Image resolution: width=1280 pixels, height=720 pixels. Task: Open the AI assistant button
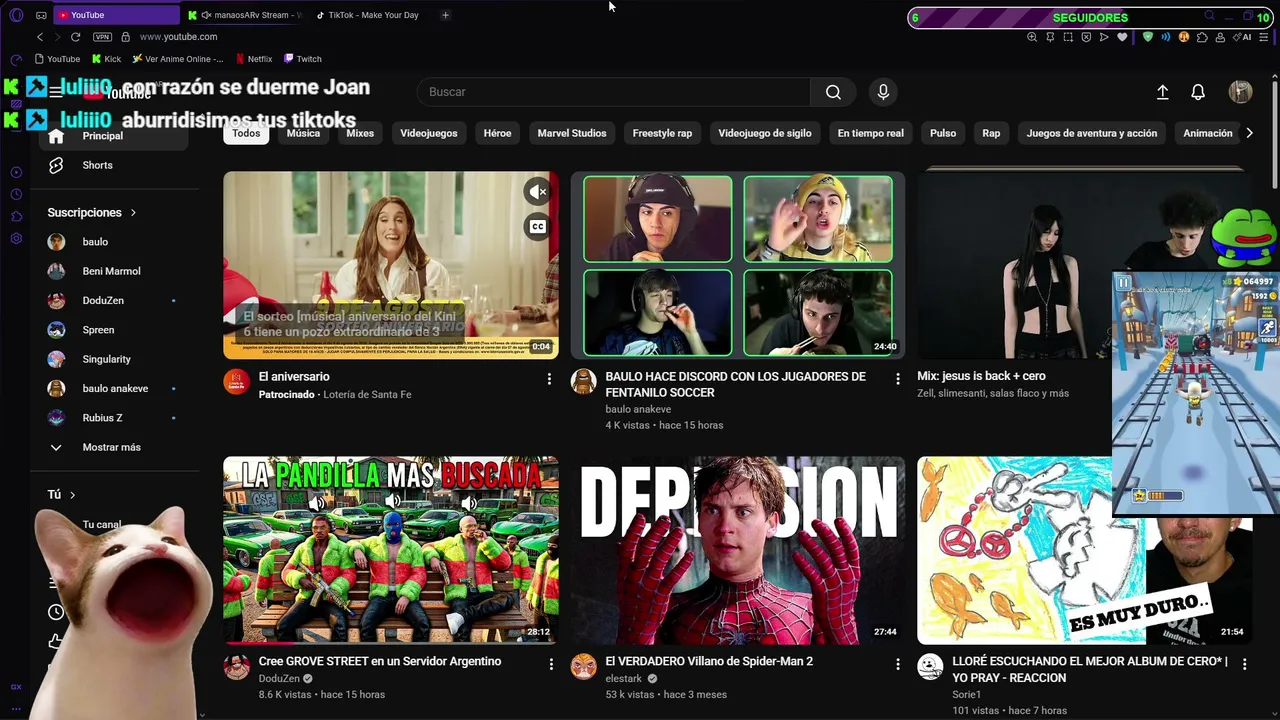(1244, 37)
